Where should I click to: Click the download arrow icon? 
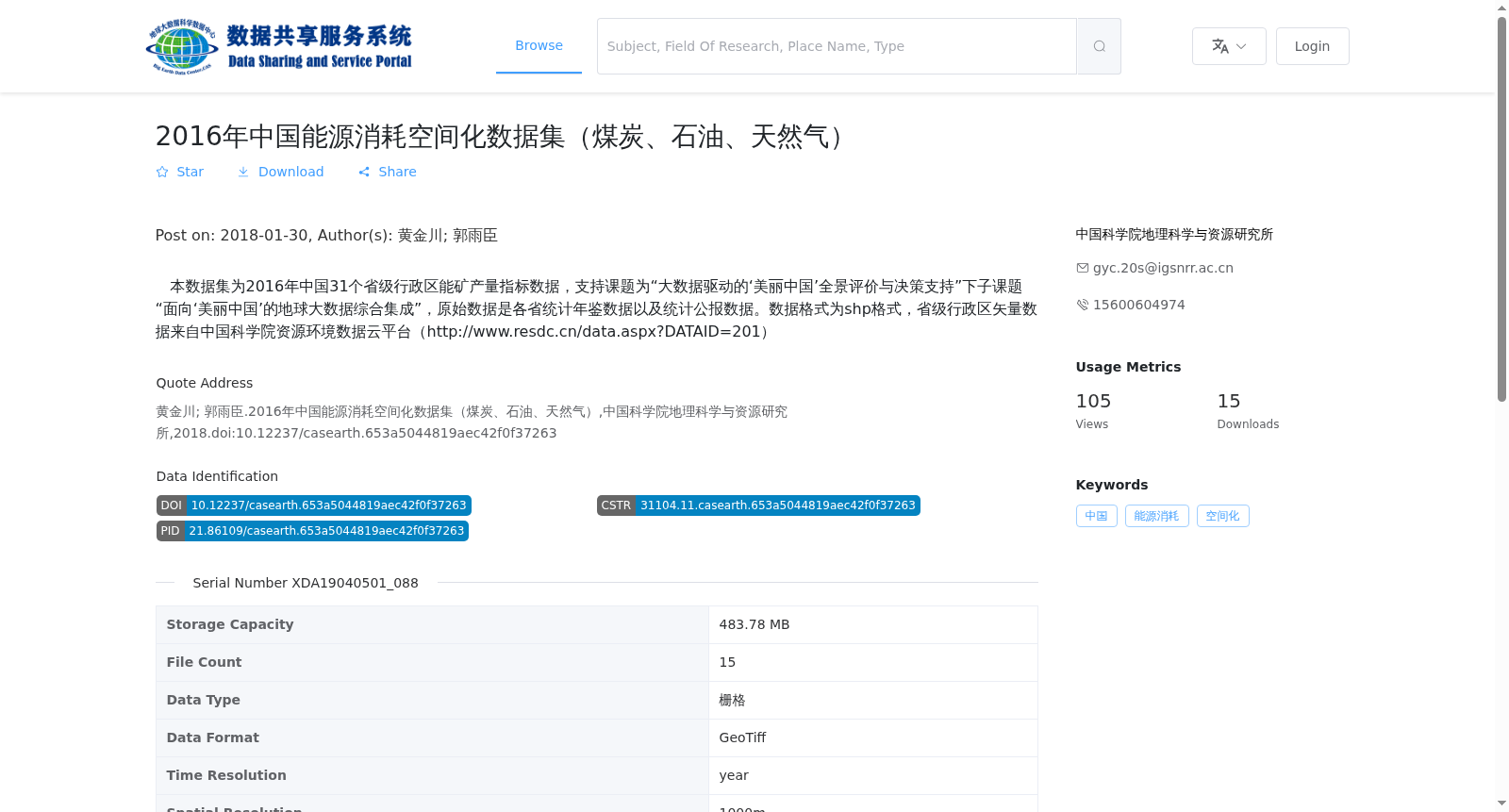243,172
